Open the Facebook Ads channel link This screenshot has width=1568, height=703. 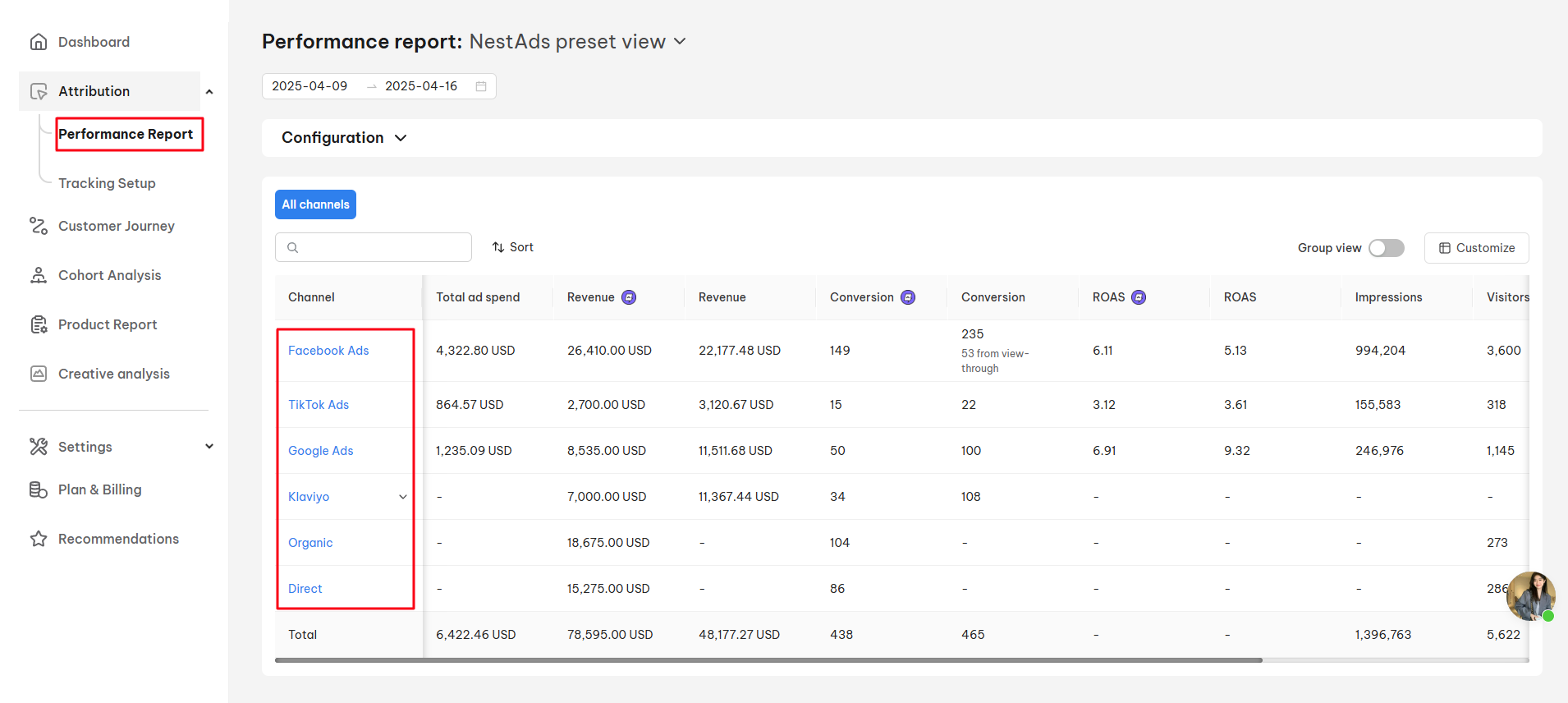point(328,351)
